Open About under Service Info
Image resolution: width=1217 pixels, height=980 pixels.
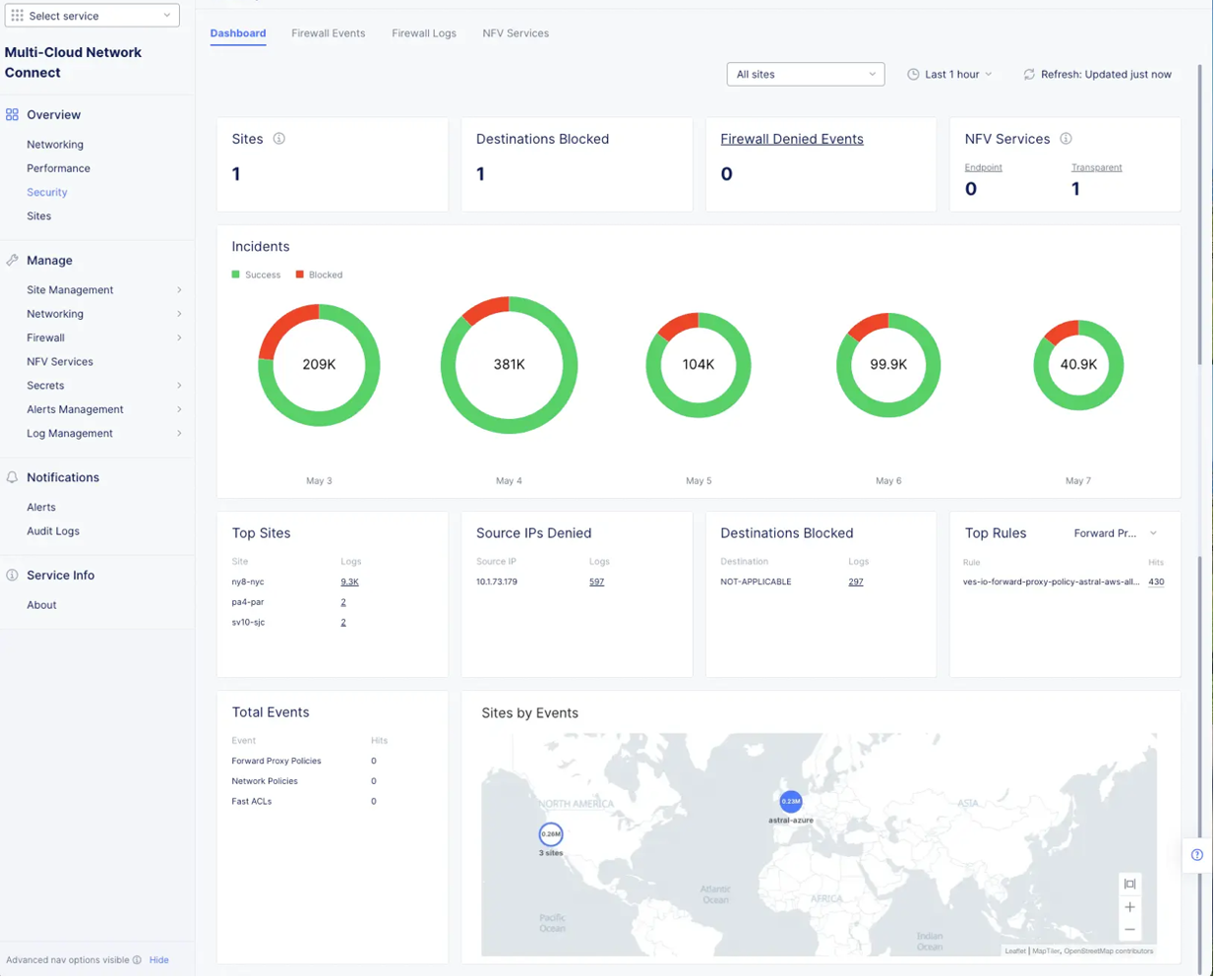pos(41,607)
